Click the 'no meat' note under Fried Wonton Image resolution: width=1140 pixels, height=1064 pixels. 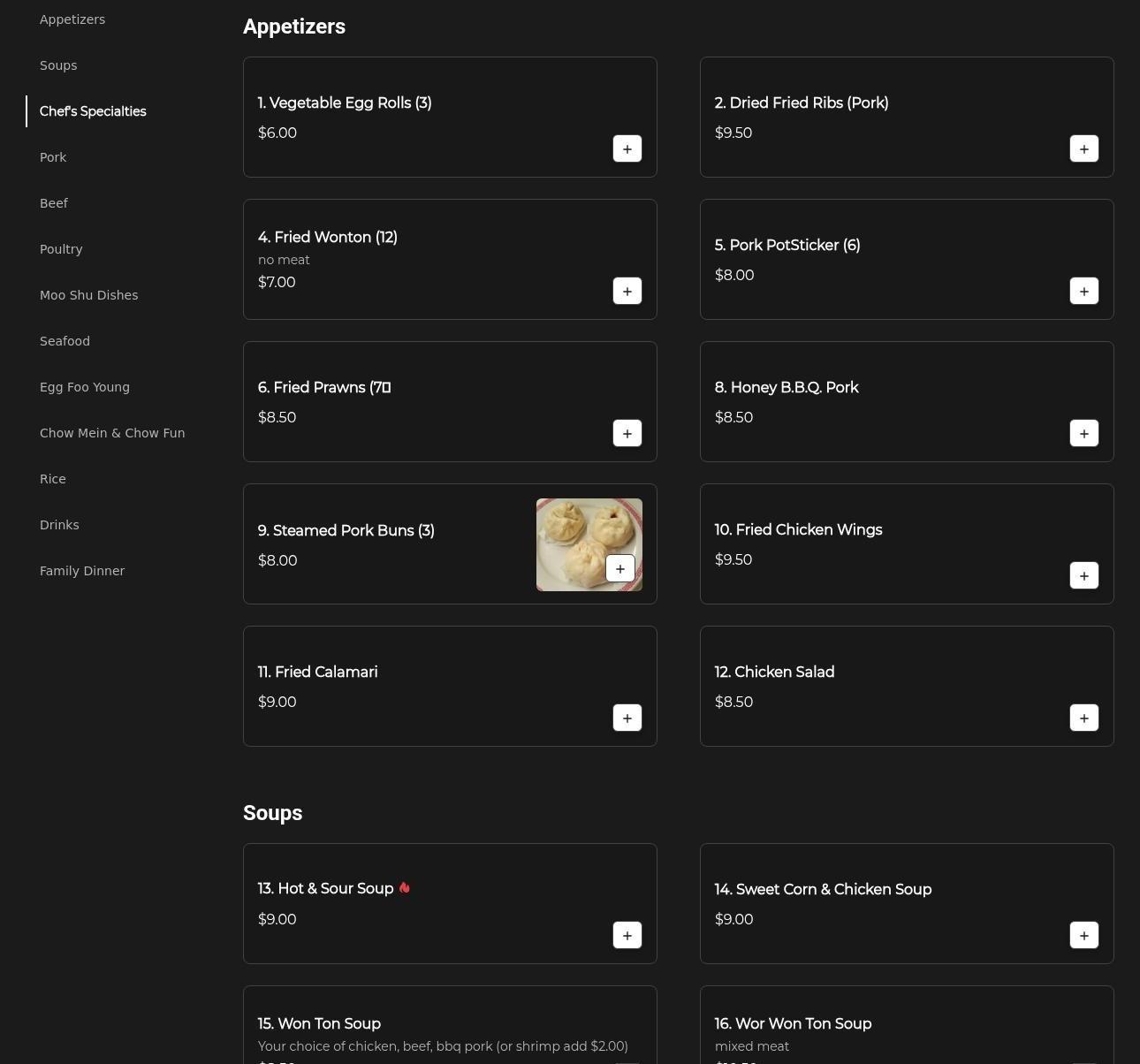[284, 260]
